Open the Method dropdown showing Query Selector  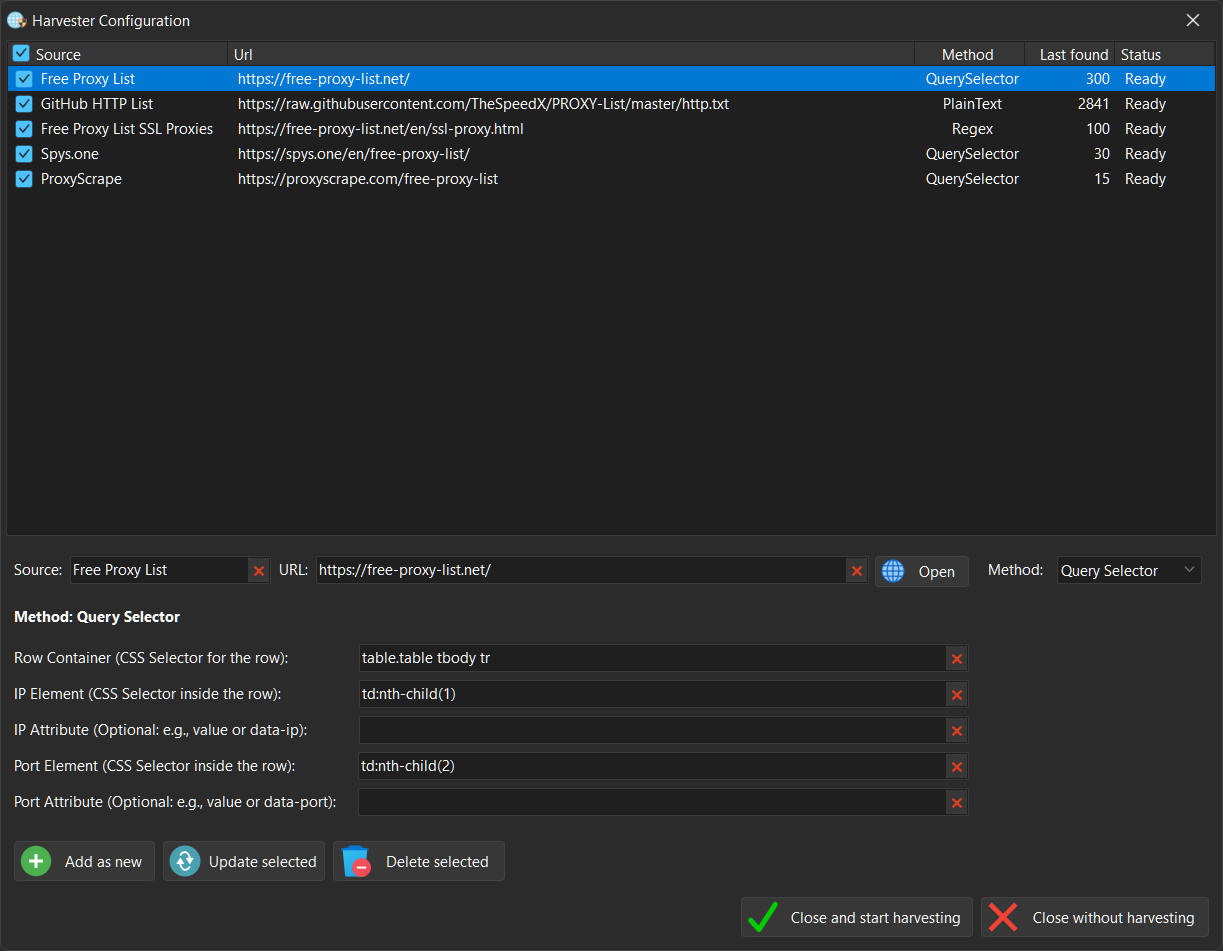[1129, 571]
